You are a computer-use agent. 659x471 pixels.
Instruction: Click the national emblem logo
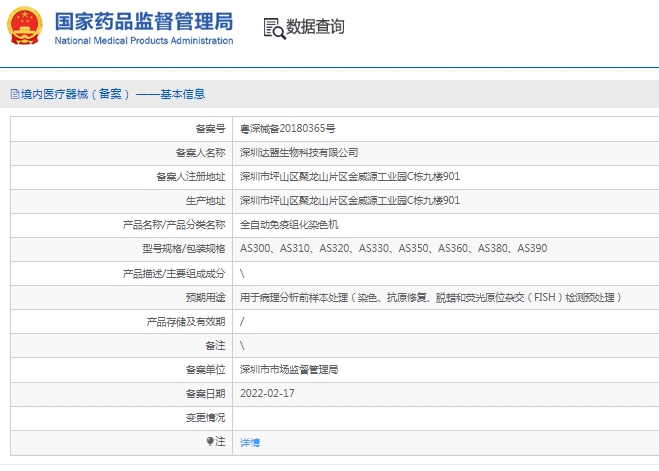(x=25, y=26)
